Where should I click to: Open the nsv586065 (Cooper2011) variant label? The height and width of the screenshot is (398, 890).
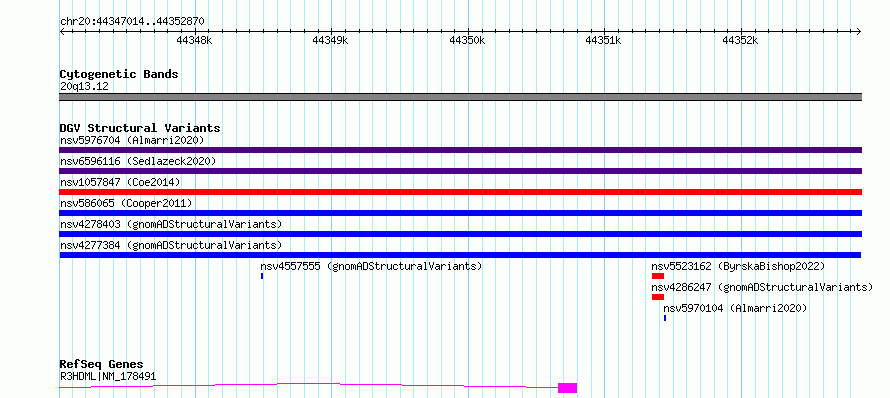[126, 203]
